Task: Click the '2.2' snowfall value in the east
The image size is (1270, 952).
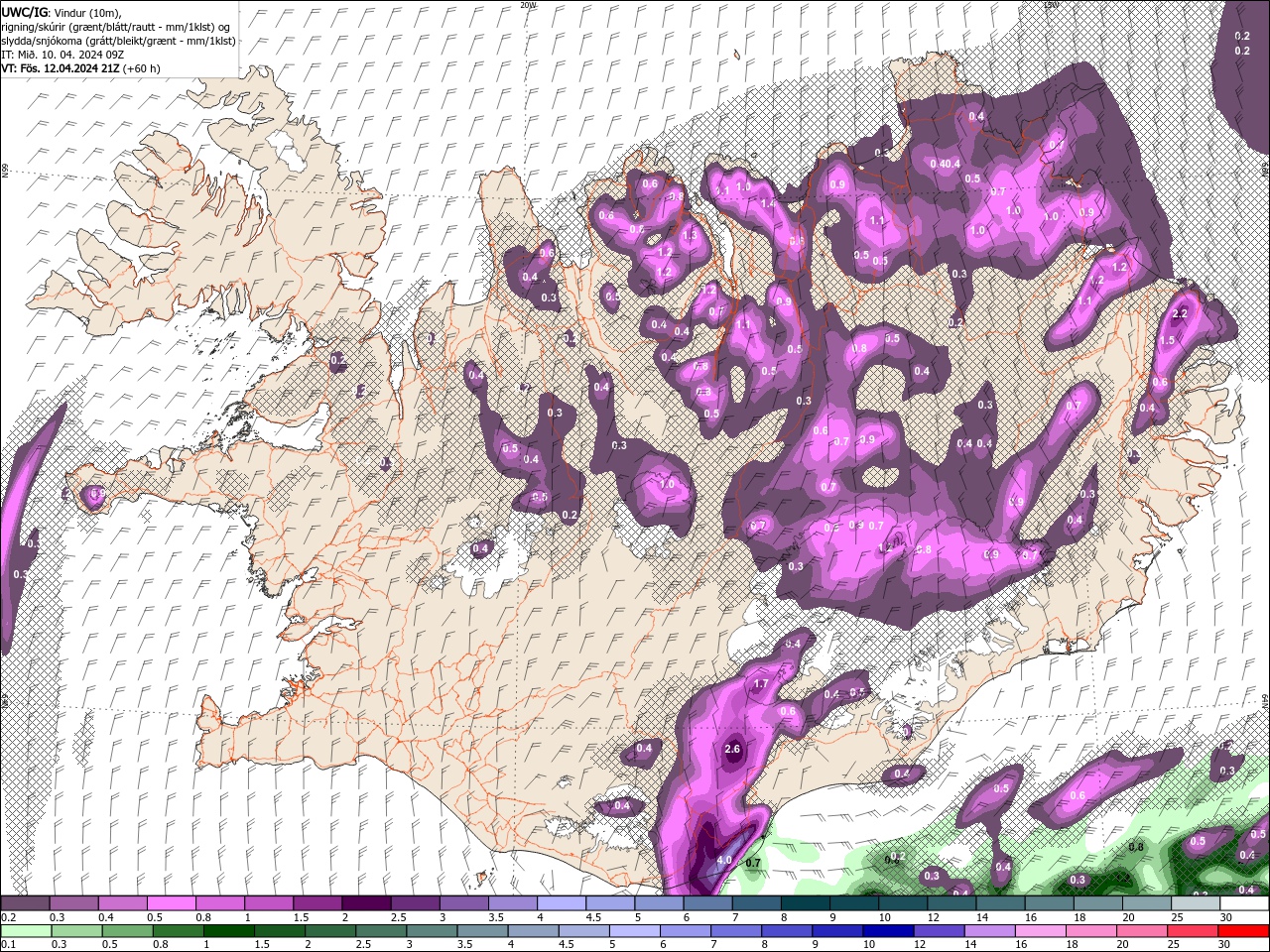Action: [1180, 313]
